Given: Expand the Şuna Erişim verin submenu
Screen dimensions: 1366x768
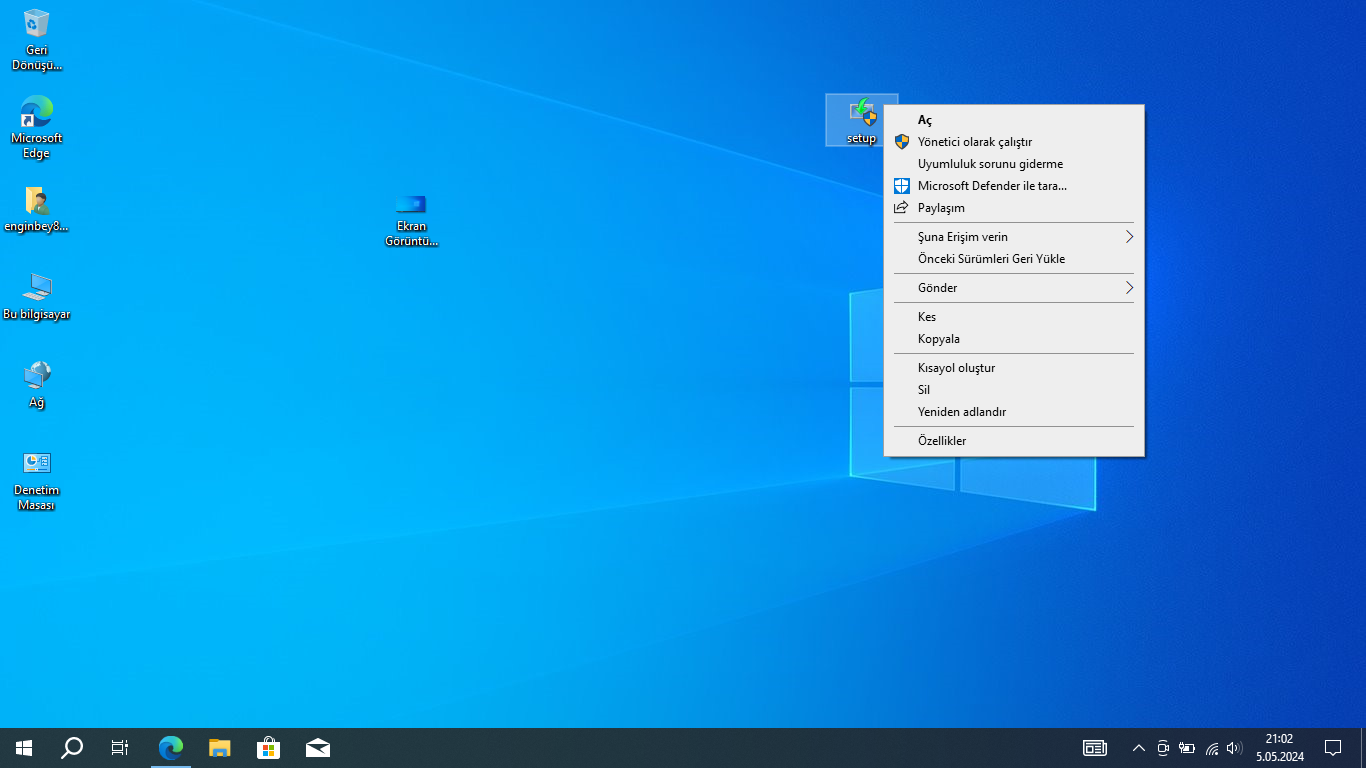Looking at the screenshot, I should coord(1014,237).
